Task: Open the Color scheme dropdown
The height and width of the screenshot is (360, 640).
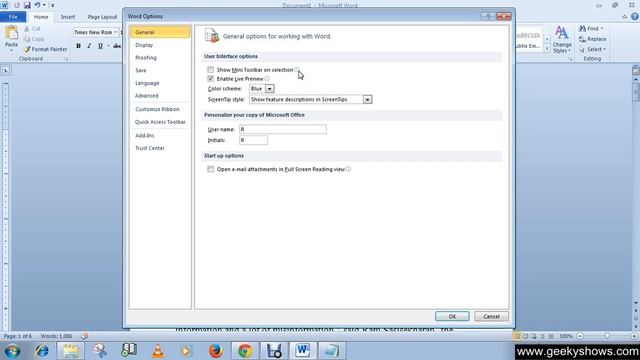Action: coord(269,89)
